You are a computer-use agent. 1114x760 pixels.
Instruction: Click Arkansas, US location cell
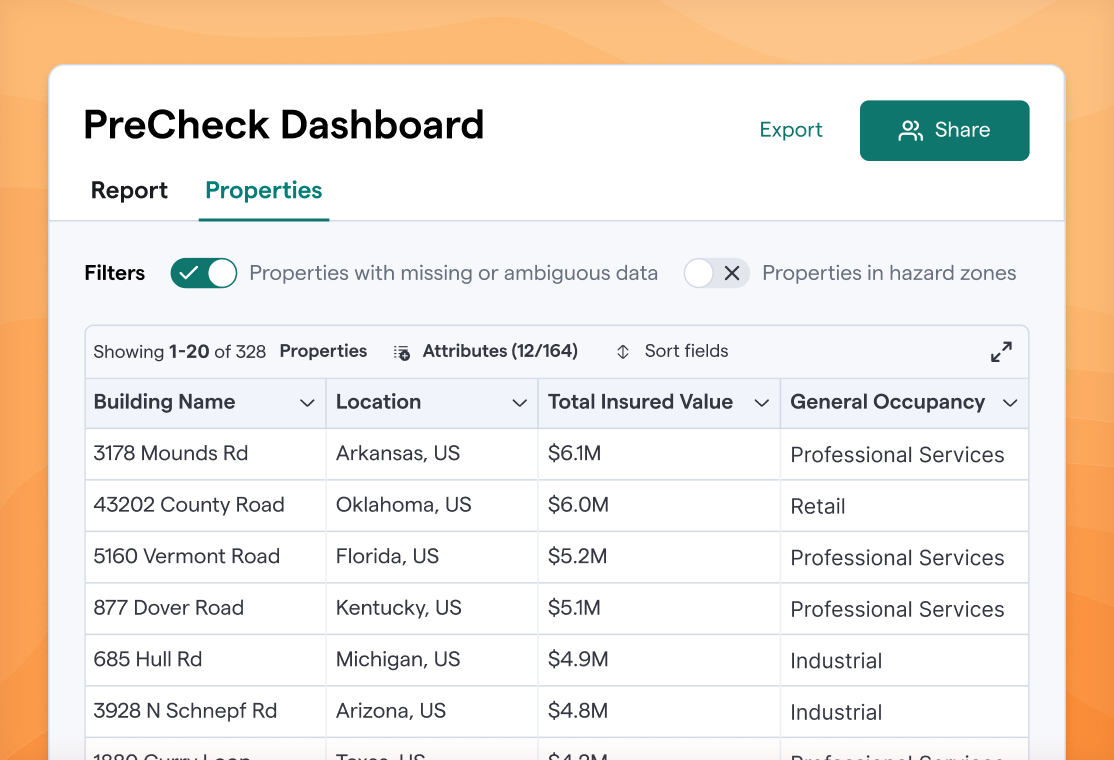pyautogui.click(x=432, y=454)
